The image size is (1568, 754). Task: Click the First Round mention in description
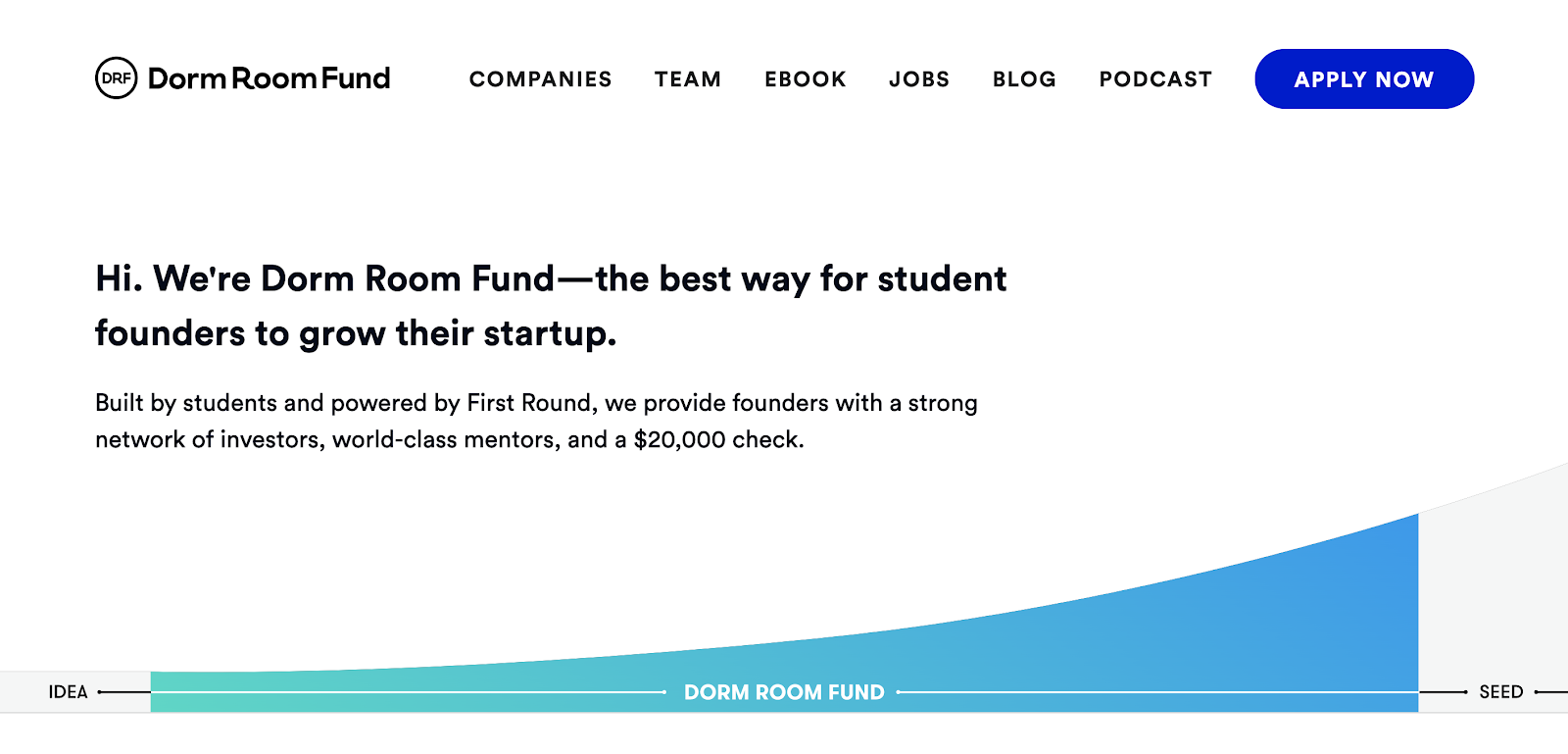(529, 403)
